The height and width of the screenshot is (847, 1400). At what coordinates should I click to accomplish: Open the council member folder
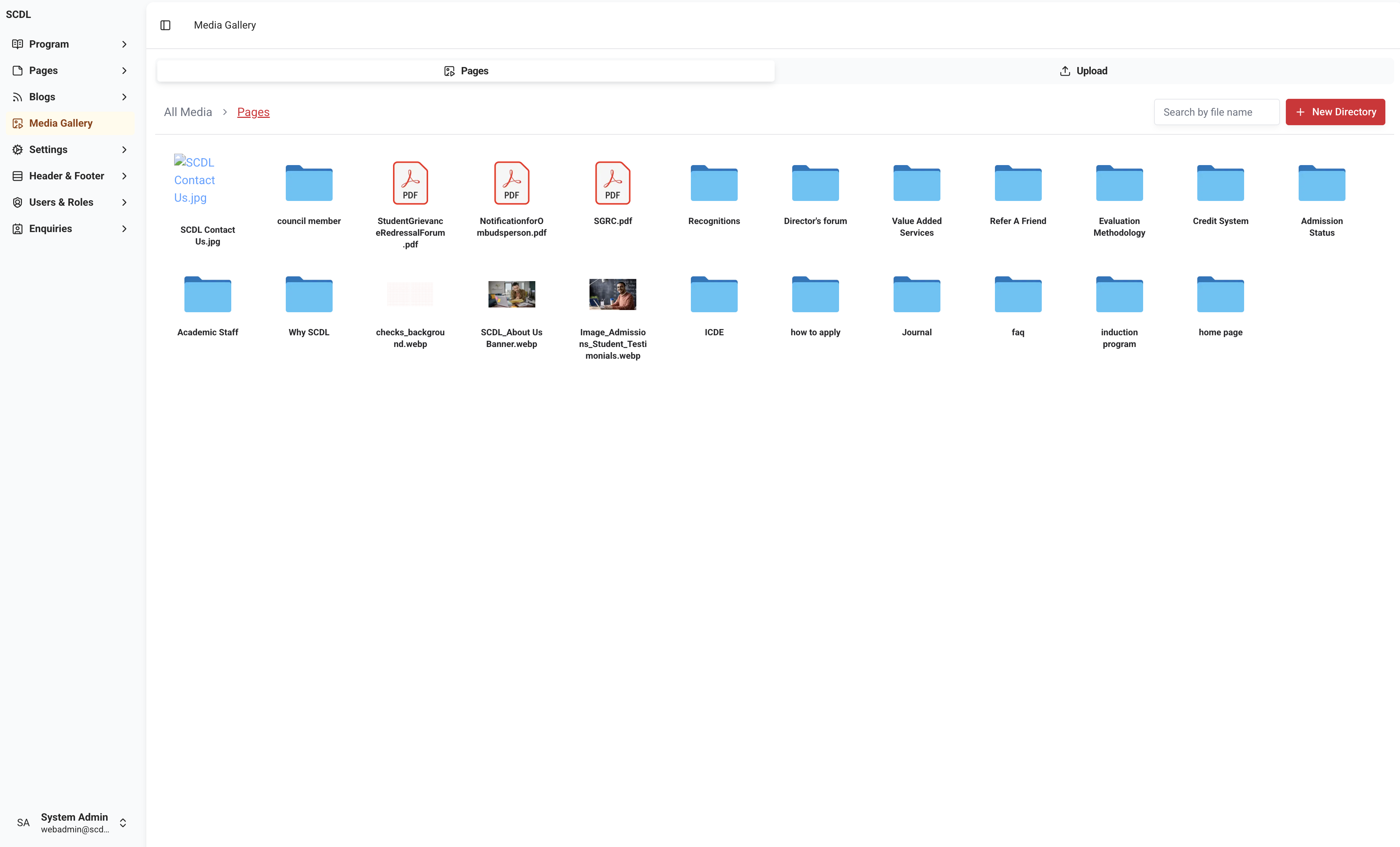308,183
